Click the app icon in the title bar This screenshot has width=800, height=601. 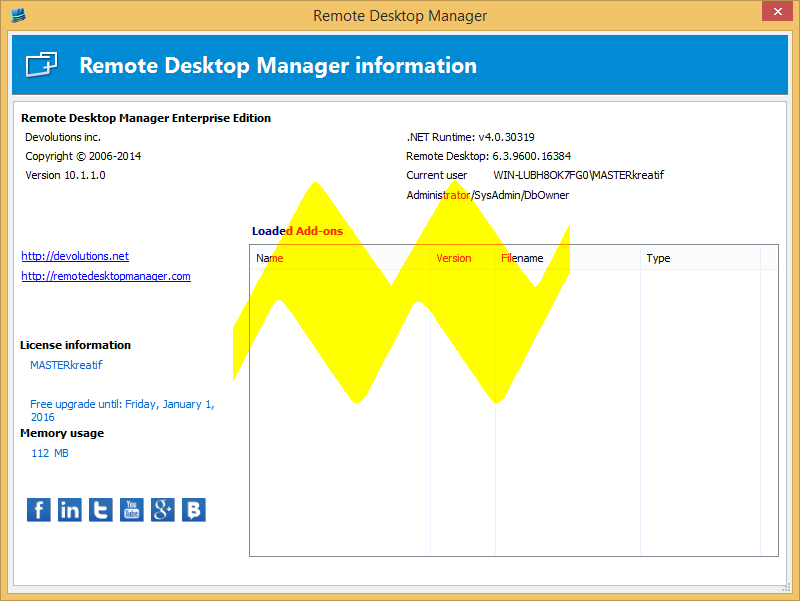click(x=18, y=15)
